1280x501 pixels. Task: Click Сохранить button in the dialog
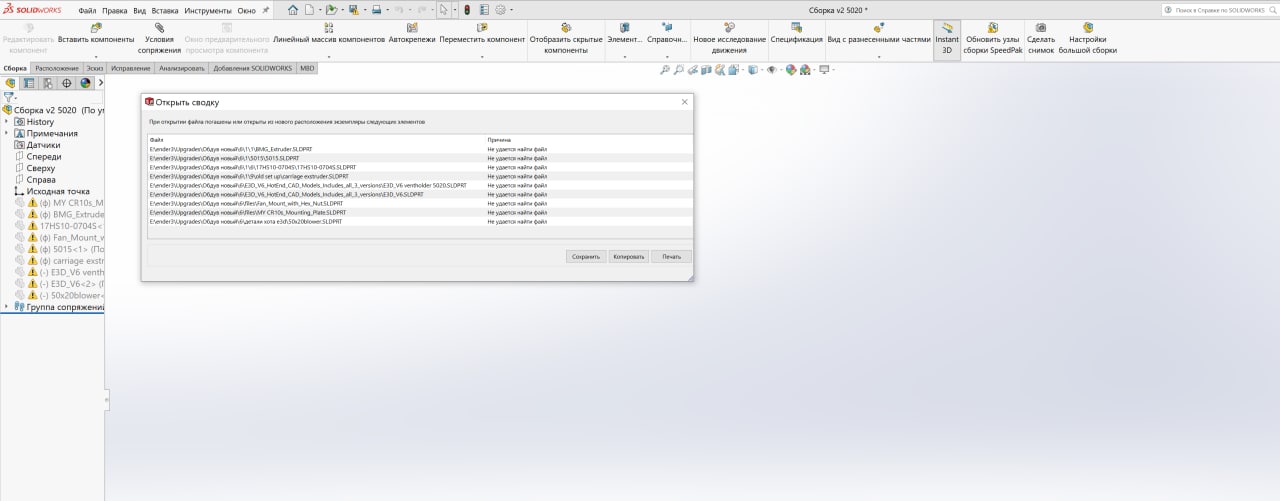click(x=585, y=256)
